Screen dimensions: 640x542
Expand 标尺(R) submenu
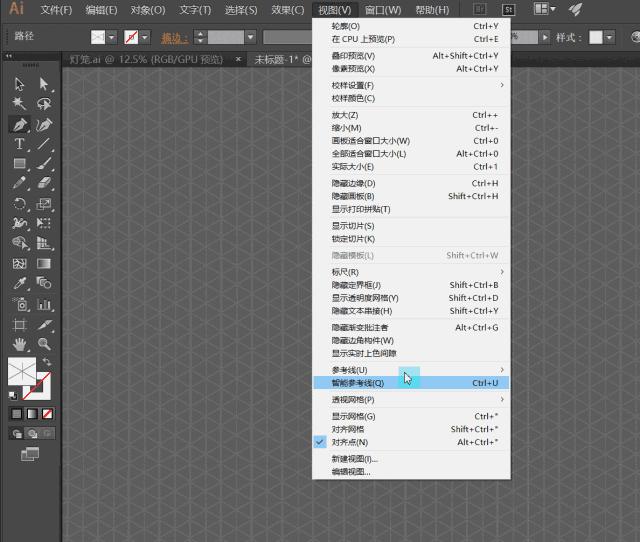411,272
